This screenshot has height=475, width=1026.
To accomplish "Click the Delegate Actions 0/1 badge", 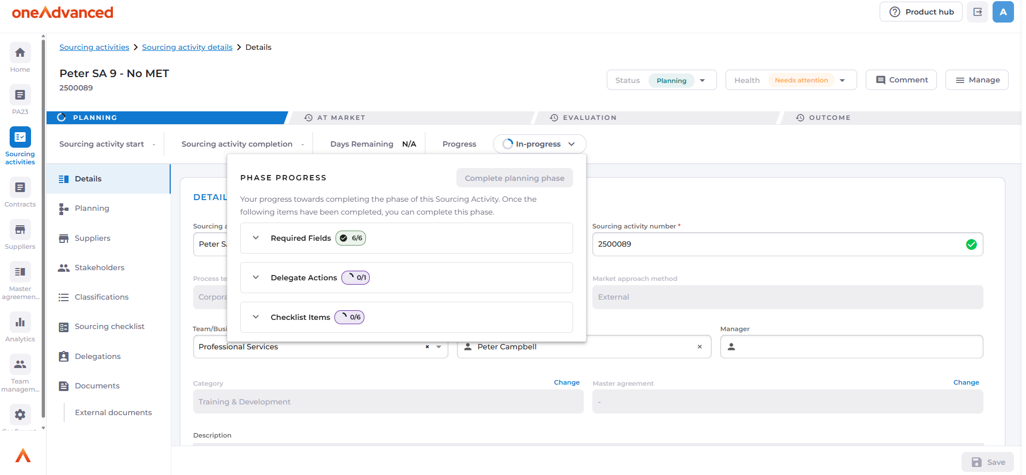I will coord(356,277).
